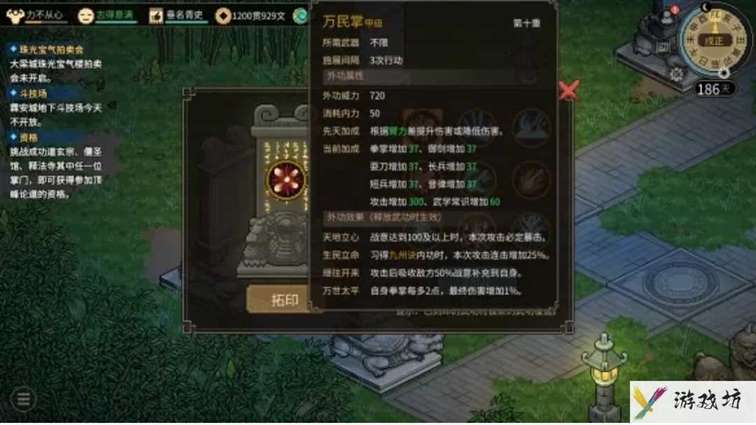
Task: Click the green jade swirl icon
Action: pyautogui.click(x=301, y=16)
